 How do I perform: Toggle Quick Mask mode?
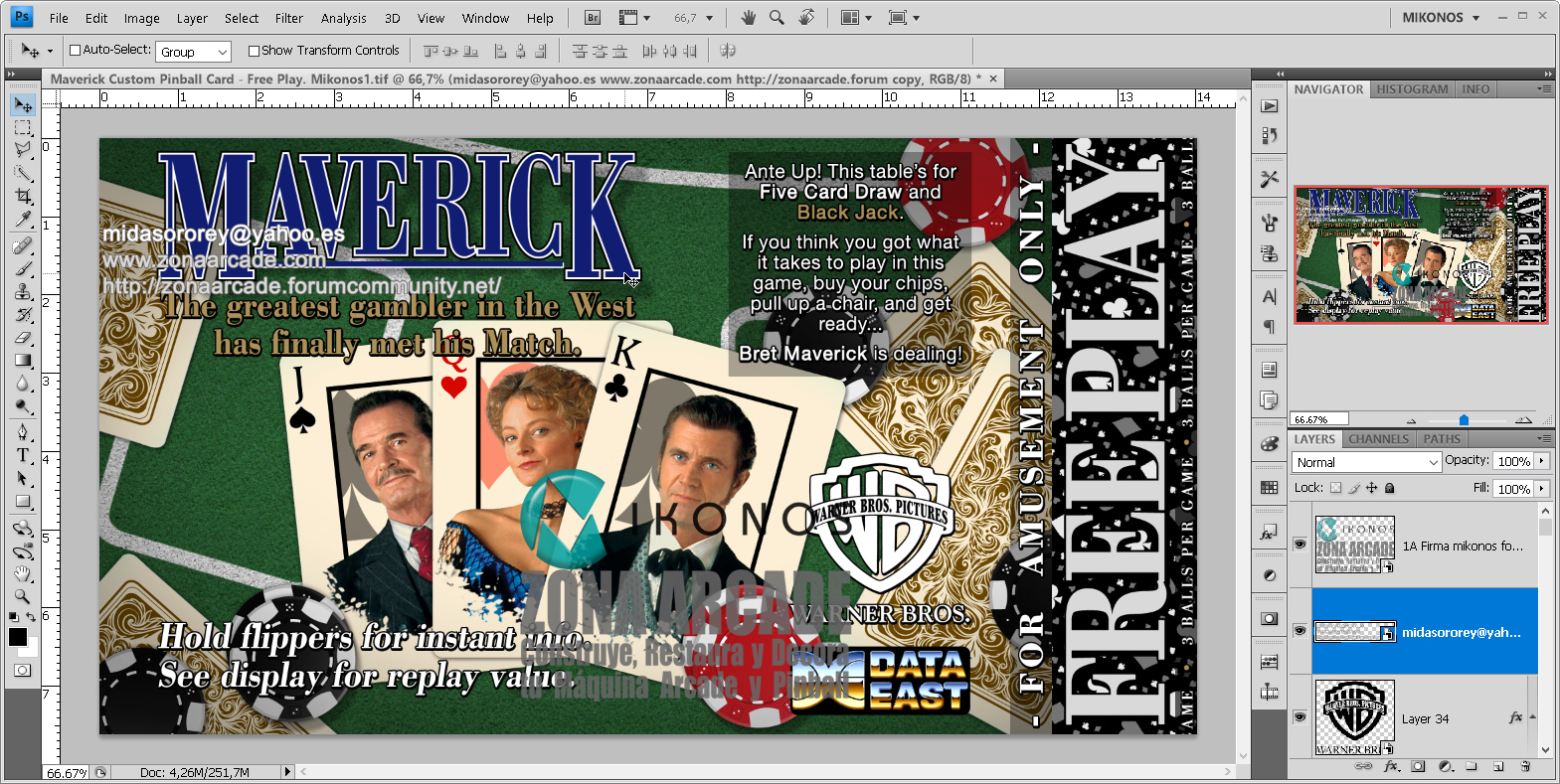click(x=22, y=671)
